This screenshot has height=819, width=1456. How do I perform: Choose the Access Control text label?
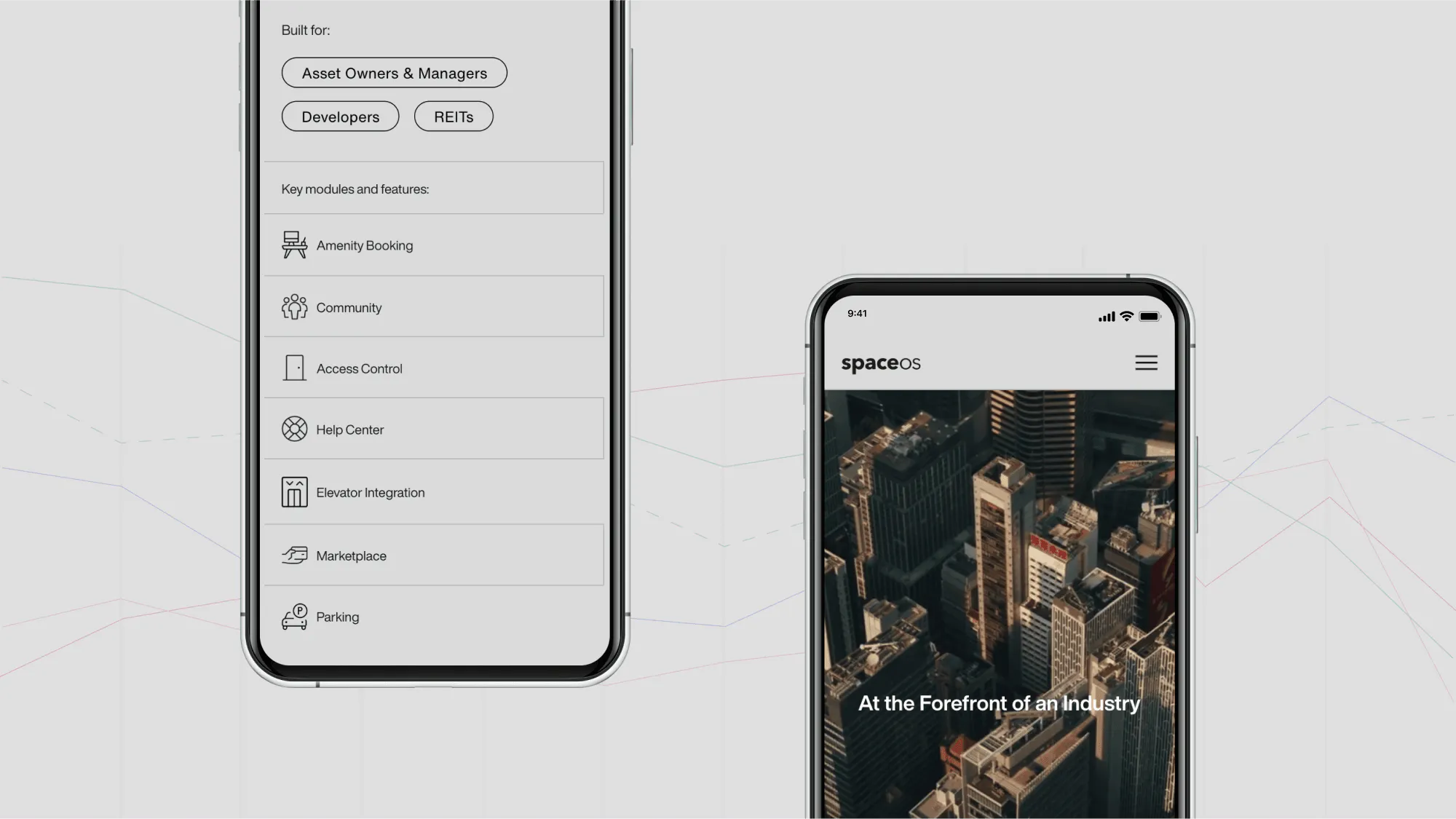coord(359,369)
